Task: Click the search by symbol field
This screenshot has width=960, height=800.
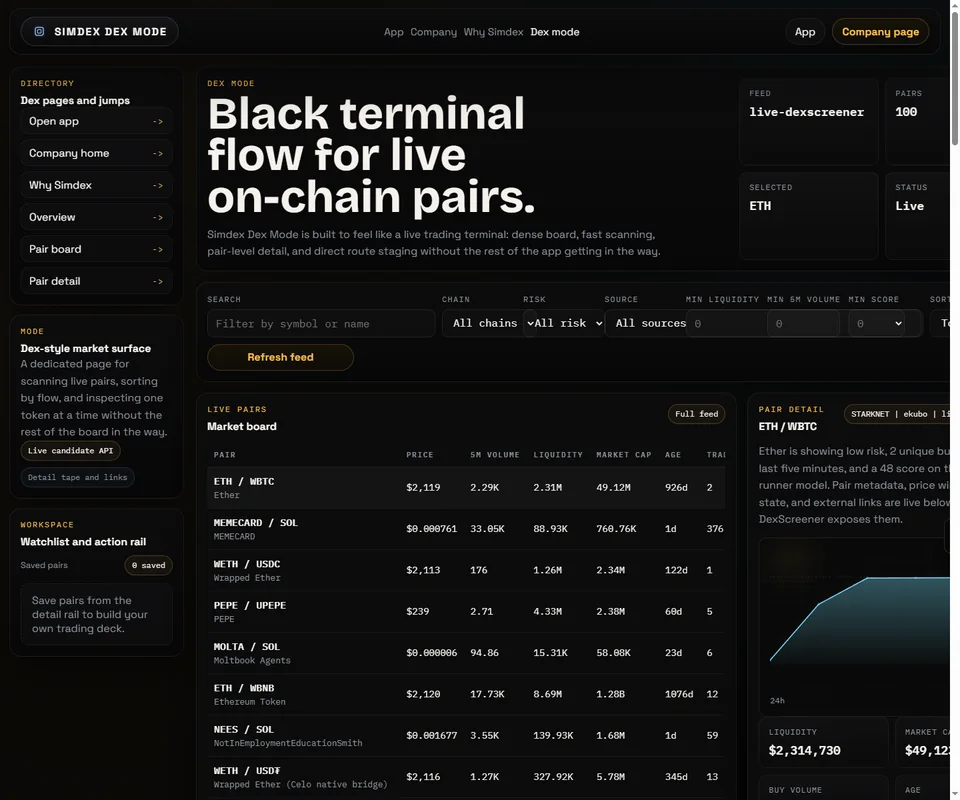Action: click(x=321, y=323)
